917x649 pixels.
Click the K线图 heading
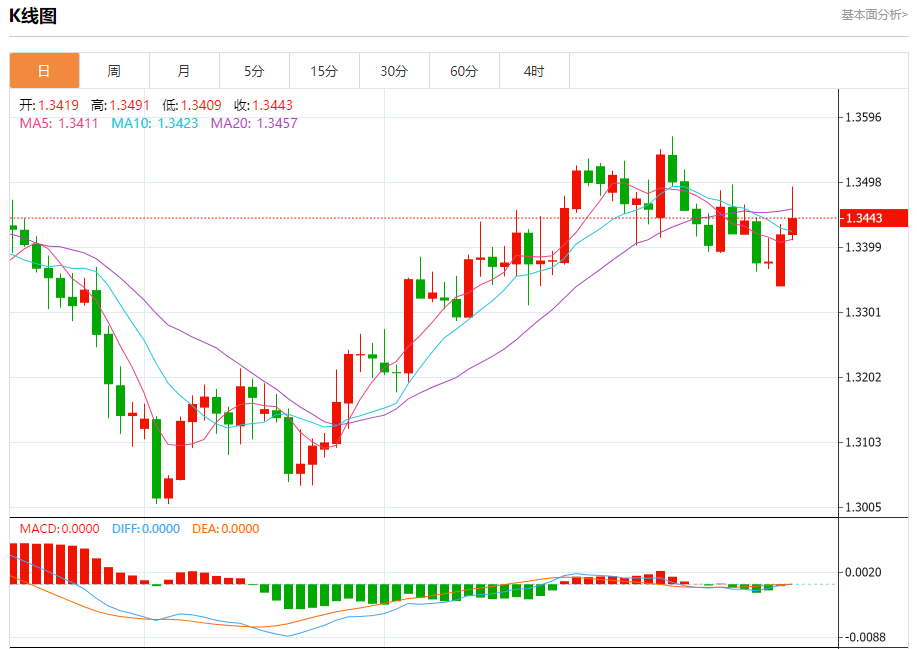click(x=33, y=16)
